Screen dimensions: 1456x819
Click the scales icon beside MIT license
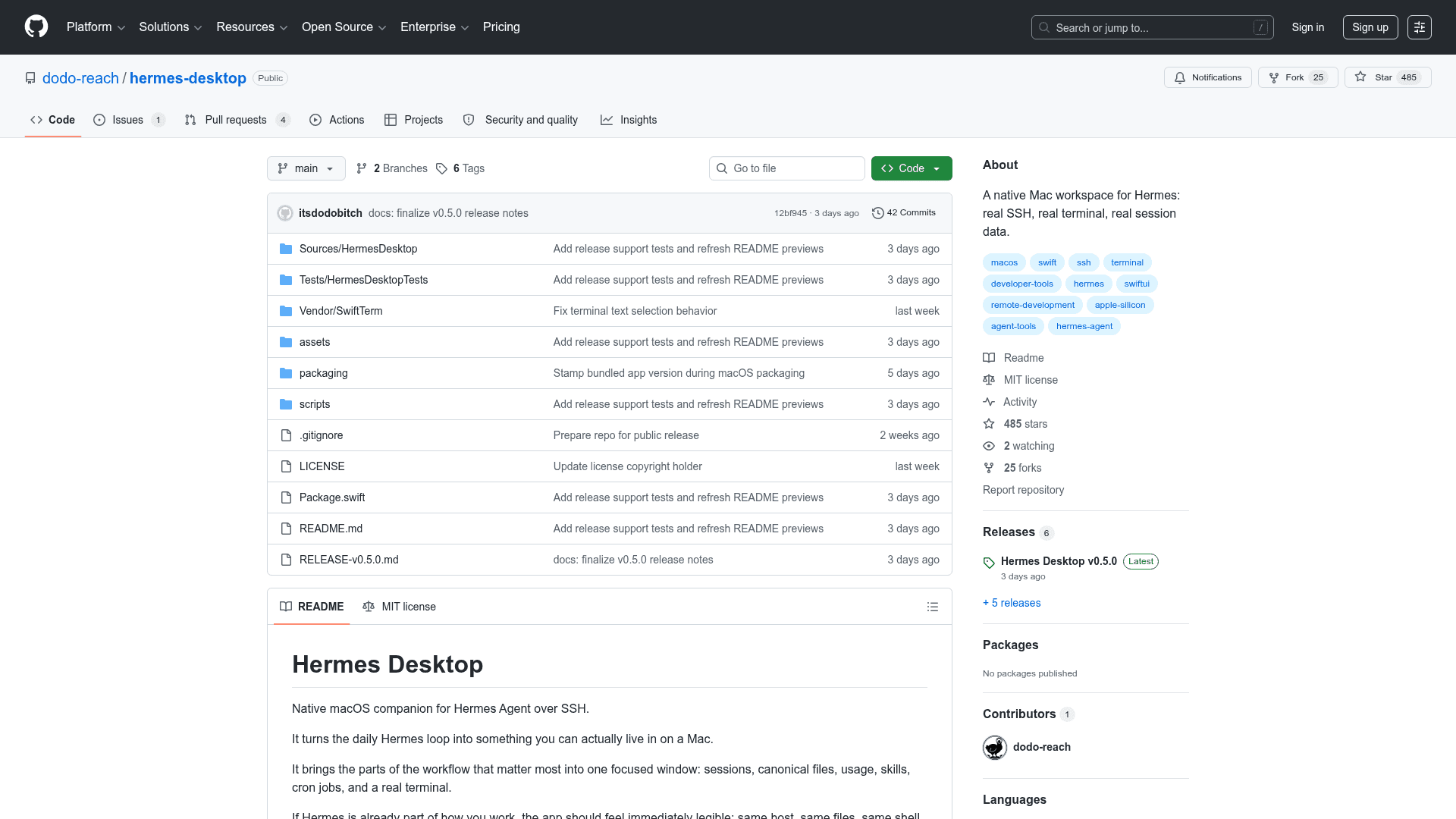coord(989,379)
